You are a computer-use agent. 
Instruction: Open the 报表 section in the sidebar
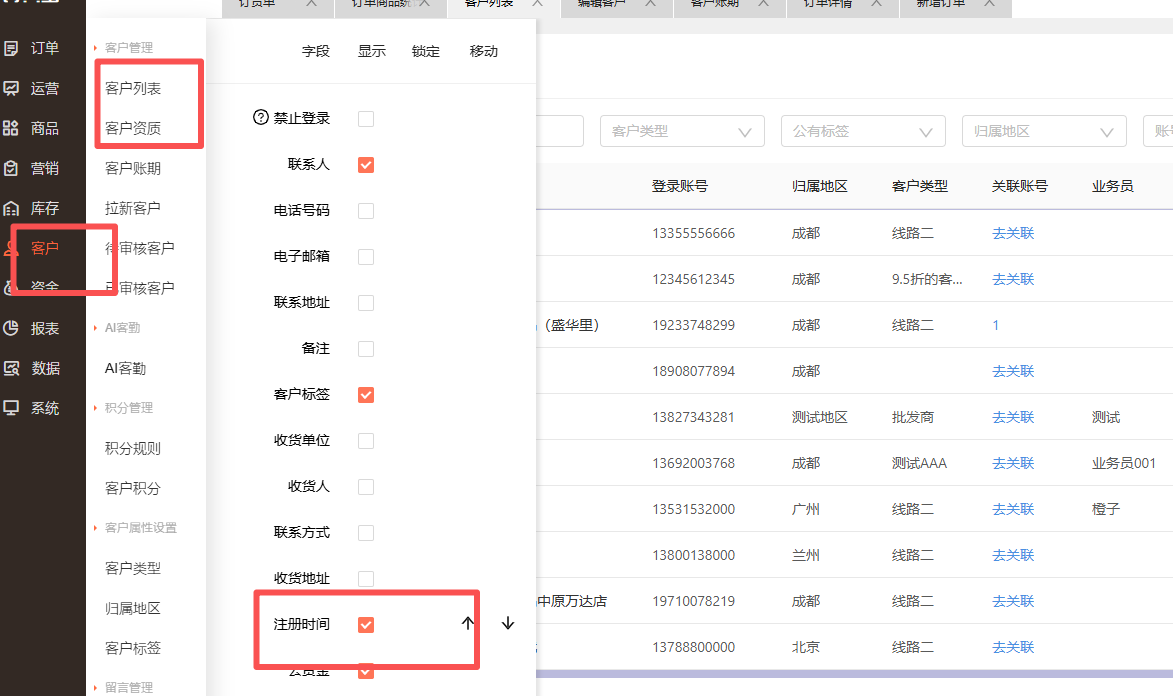pyautogui.click(x=31, y=329)
